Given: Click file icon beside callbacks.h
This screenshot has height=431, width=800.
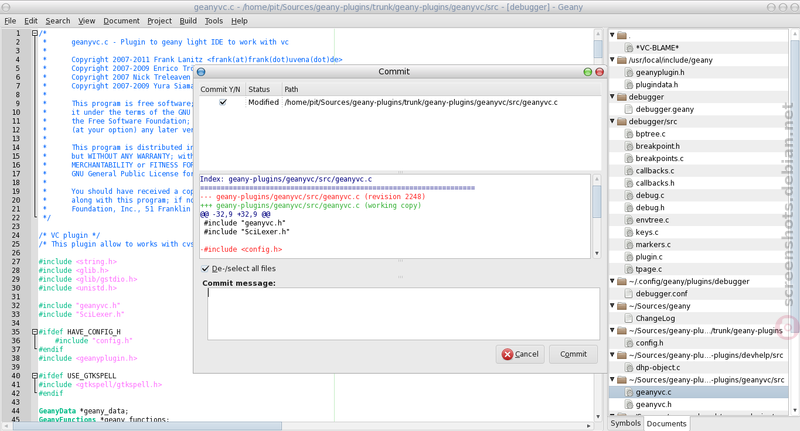Looking at the screenshot, I should tap(629, 183).
